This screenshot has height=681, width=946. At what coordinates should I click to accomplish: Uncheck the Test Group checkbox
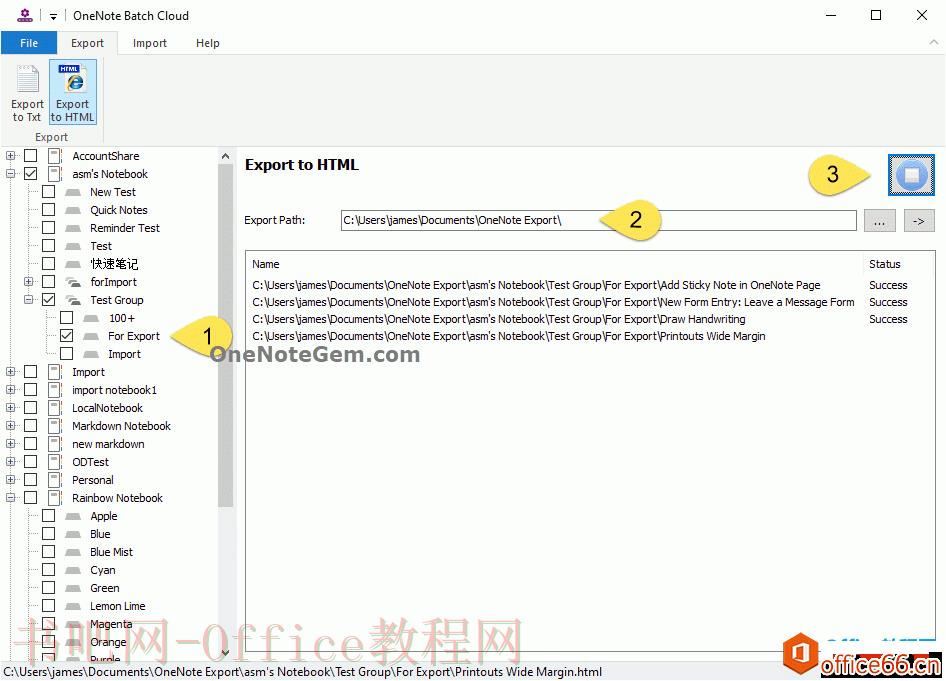point(48,300)
